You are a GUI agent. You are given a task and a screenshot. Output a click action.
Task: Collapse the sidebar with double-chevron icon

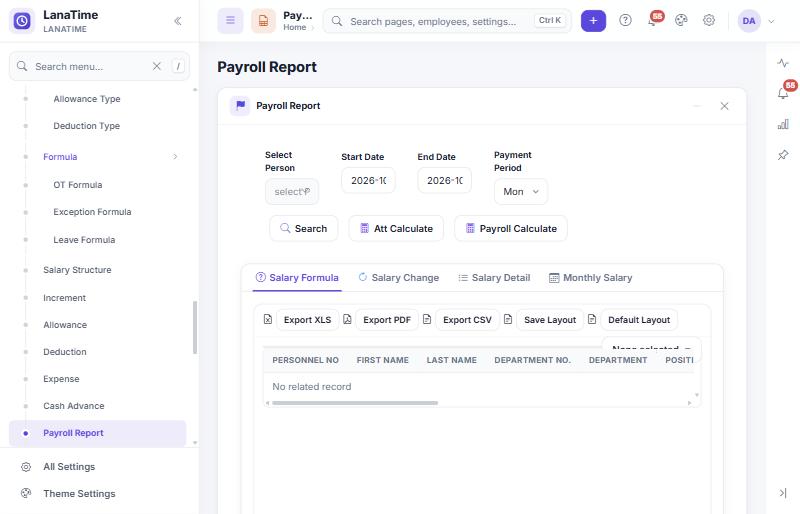pyautogui.click(x=178, y=21)
